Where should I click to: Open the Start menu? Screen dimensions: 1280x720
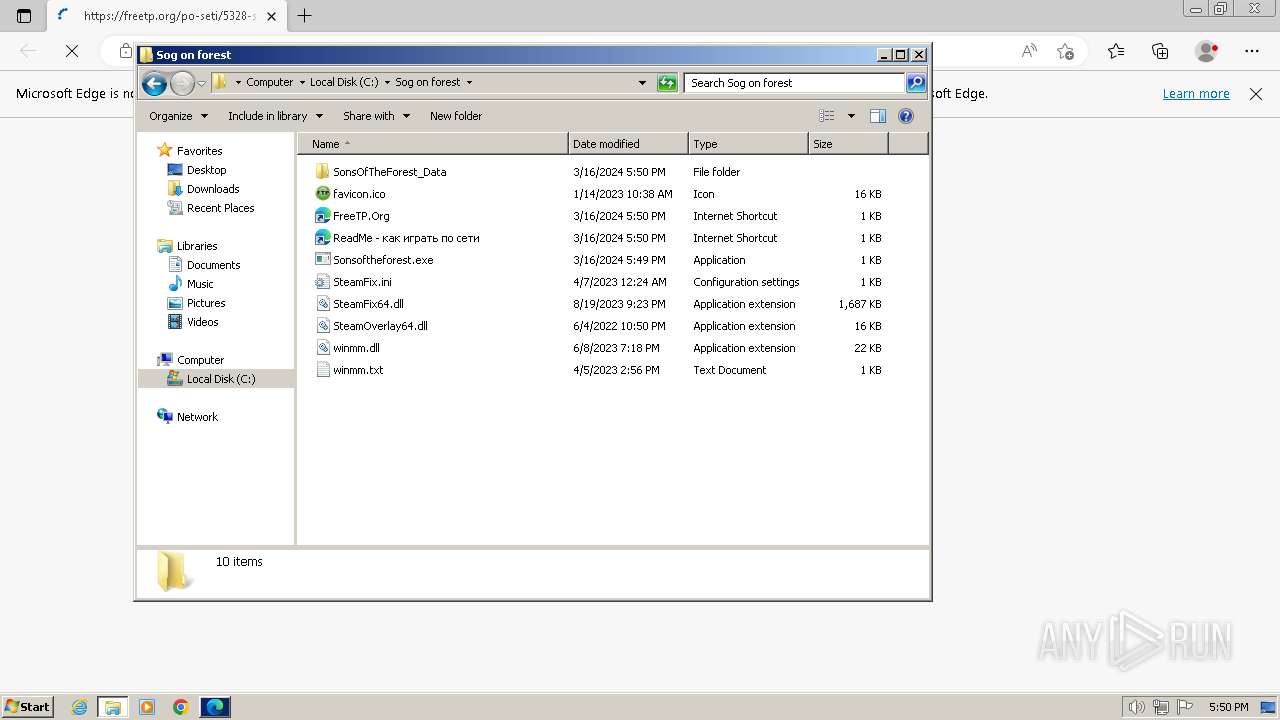click(28, 707)
